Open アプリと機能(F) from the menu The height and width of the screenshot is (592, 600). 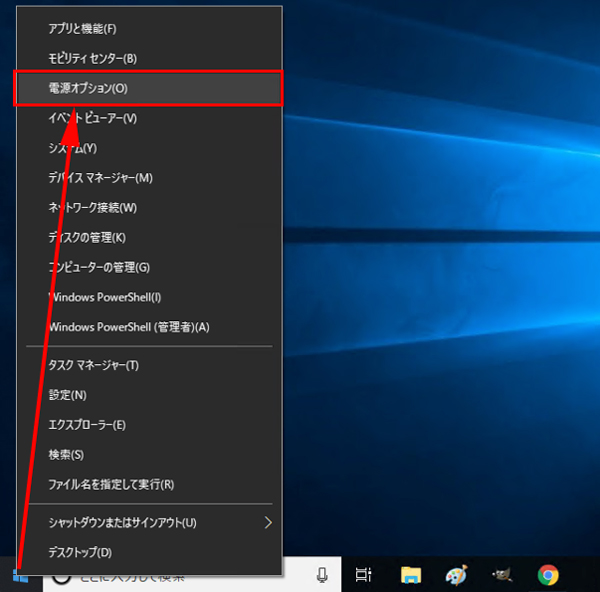tap(149, 29)
